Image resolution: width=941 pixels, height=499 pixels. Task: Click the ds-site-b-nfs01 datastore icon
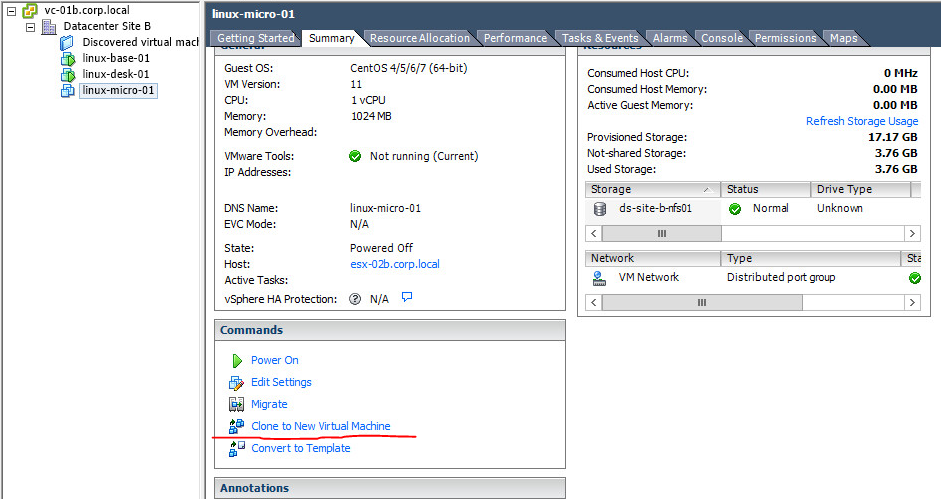click(x=600, y=209)
